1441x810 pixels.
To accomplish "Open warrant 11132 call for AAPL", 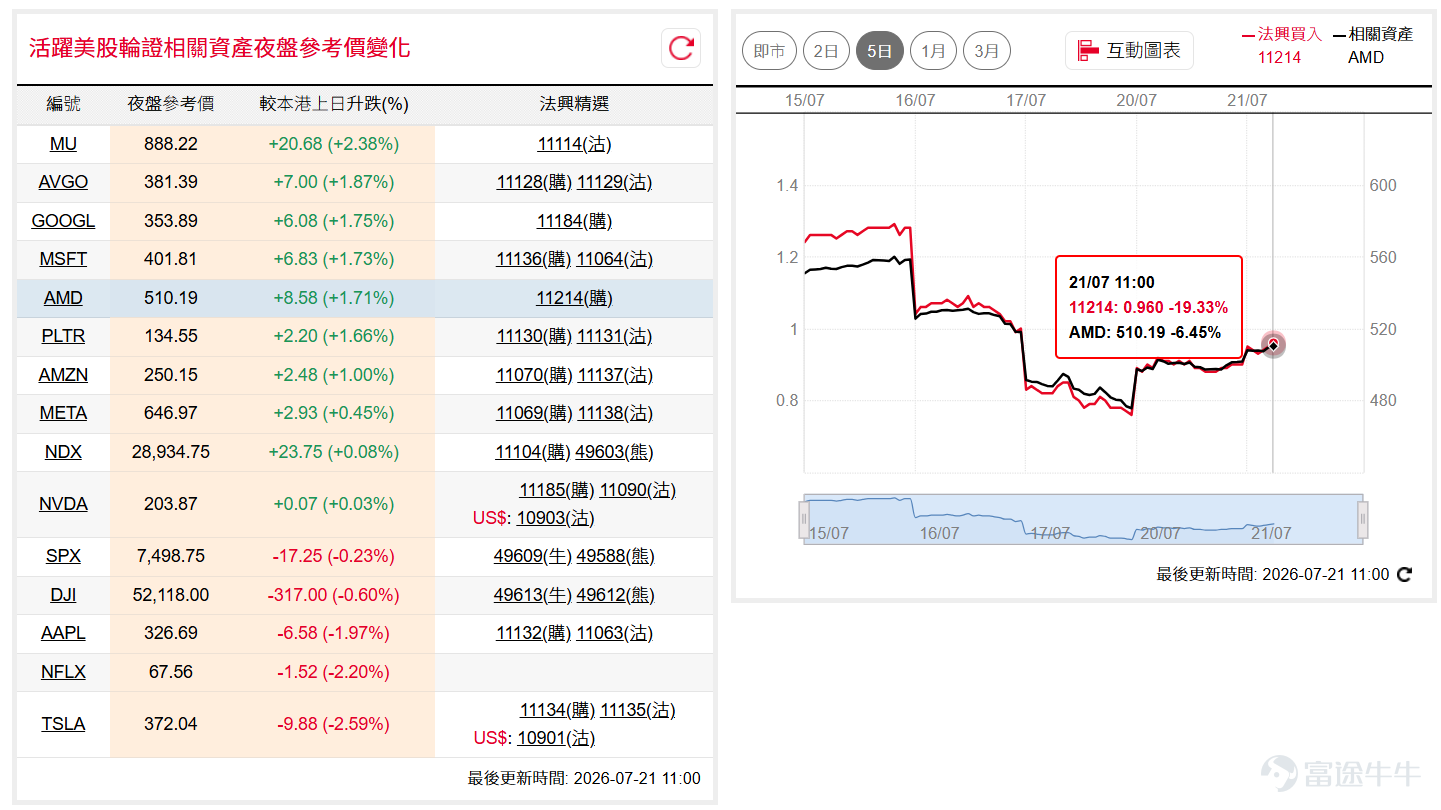I will pos(534,633).
